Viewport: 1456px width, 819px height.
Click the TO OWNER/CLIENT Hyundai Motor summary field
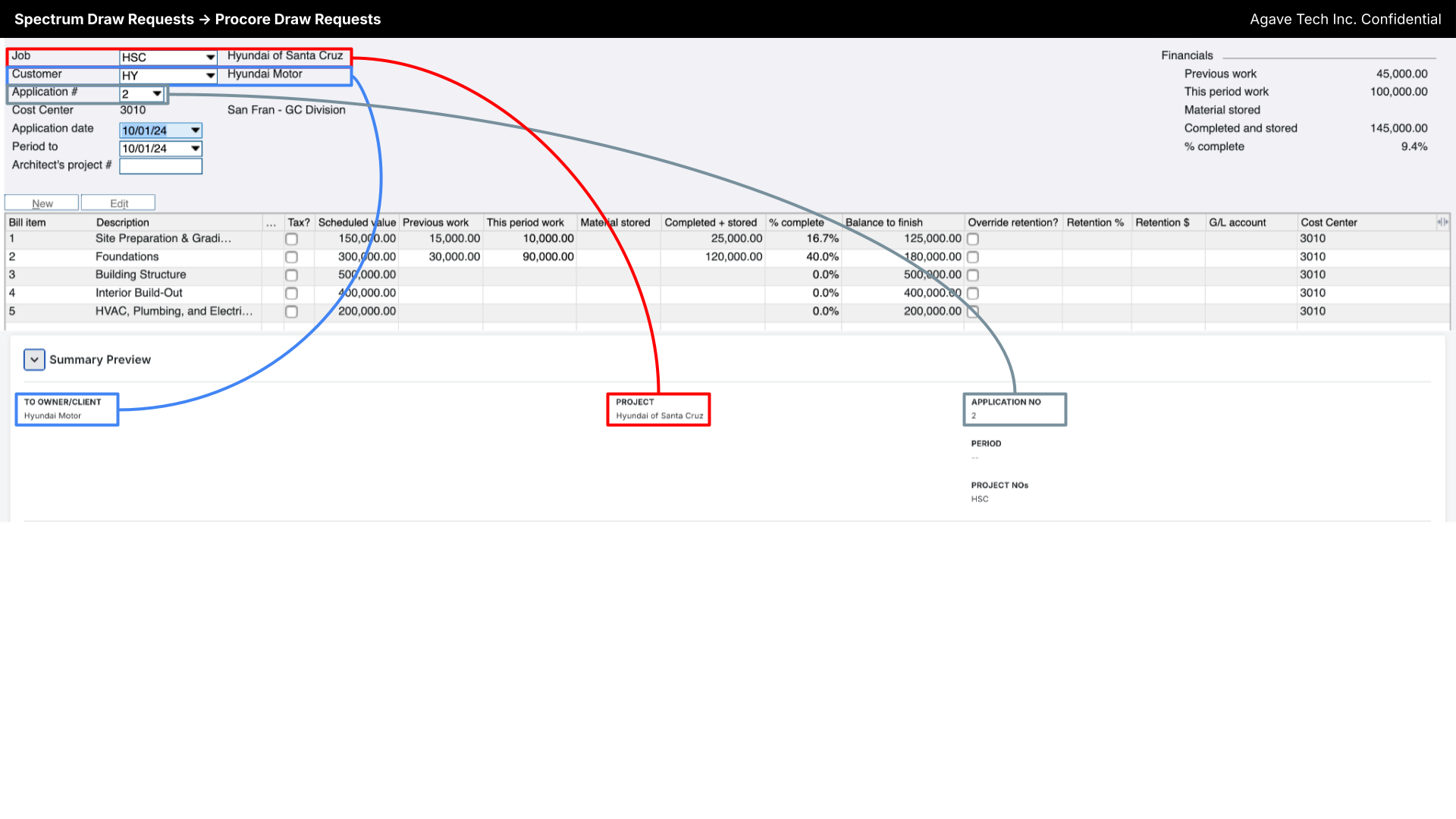tap(67, 409)
